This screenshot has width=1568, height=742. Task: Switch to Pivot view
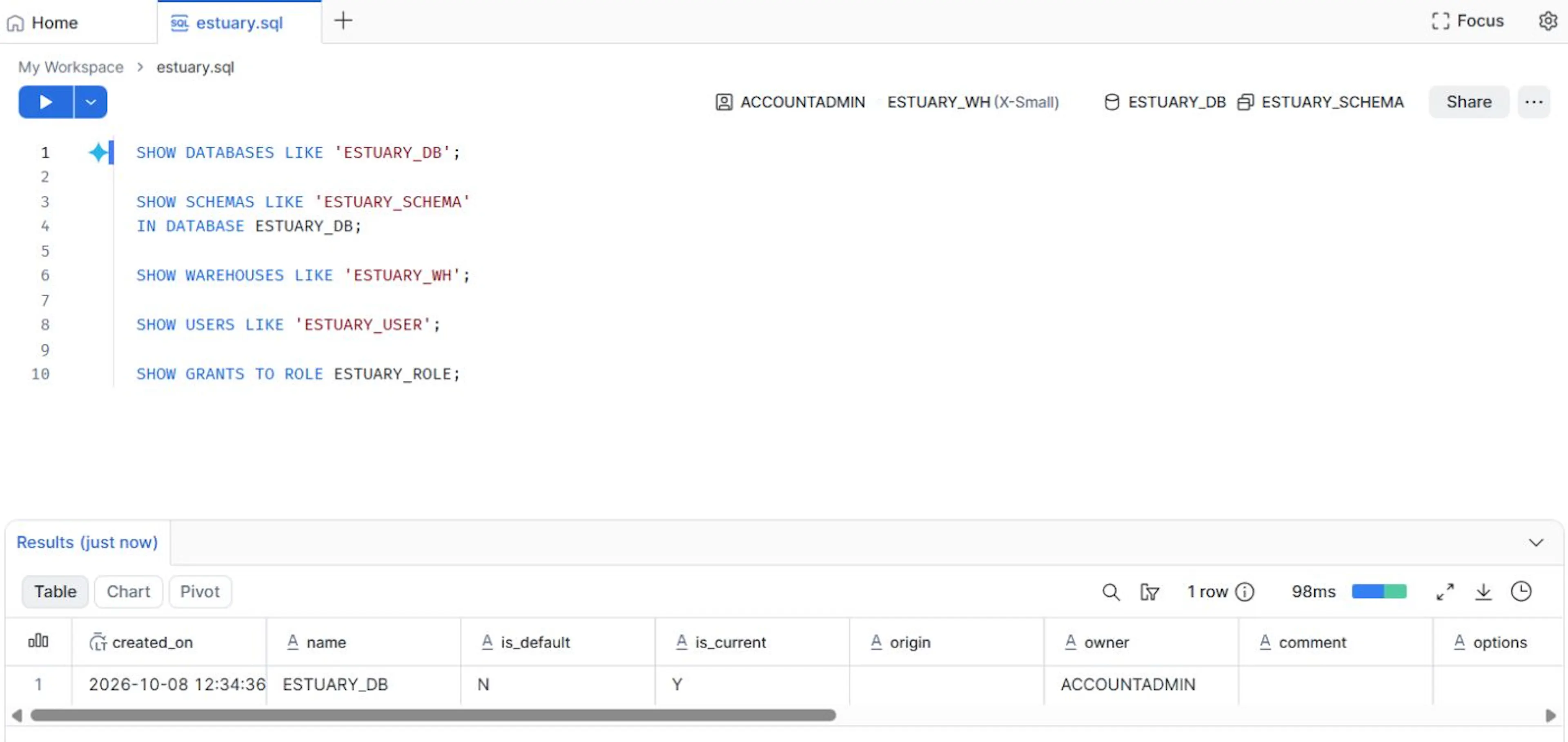[x=200, y=592]
